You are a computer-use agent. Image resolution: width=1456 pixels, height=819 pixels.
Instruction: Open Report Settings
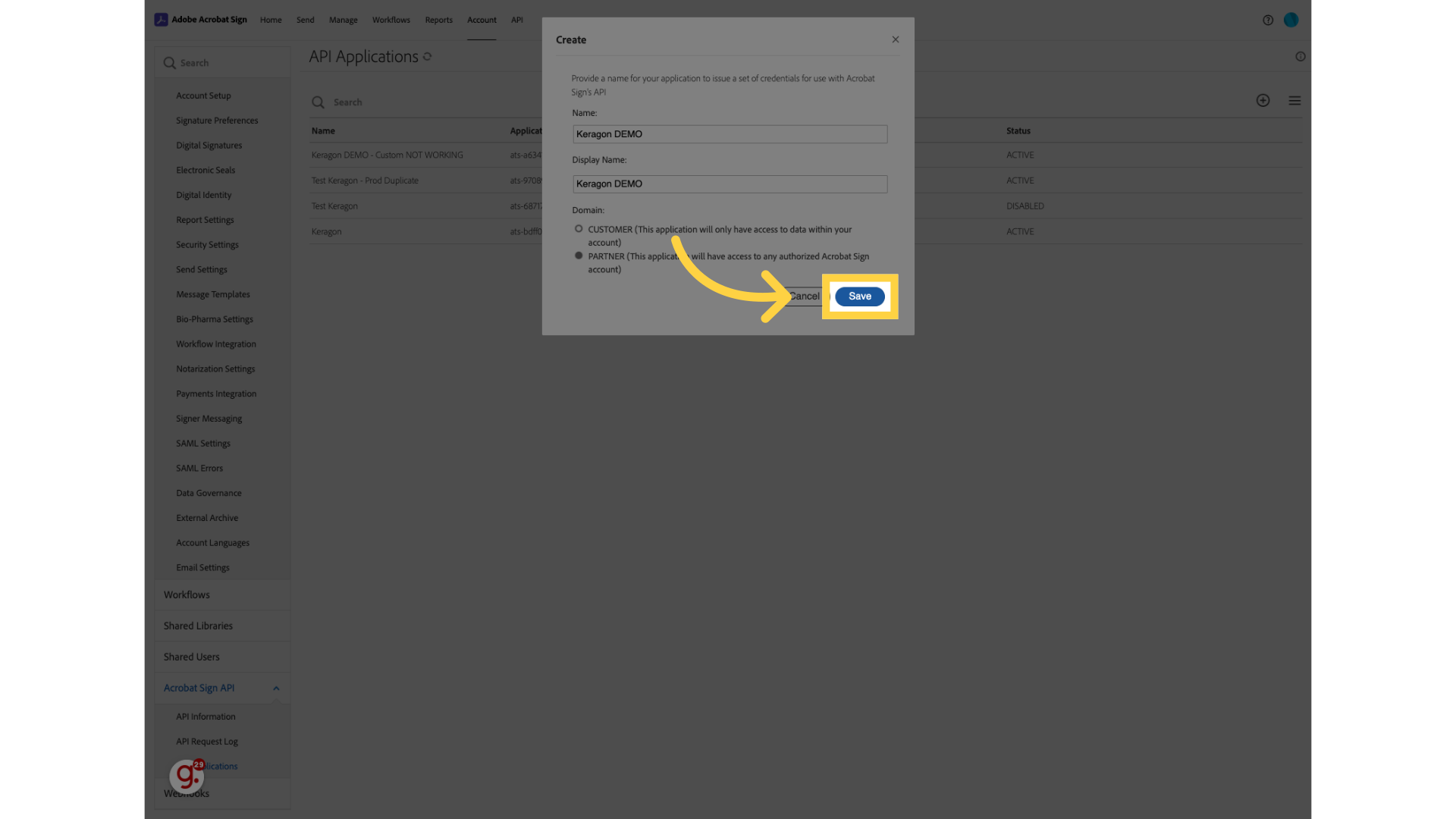click(205, 221)
